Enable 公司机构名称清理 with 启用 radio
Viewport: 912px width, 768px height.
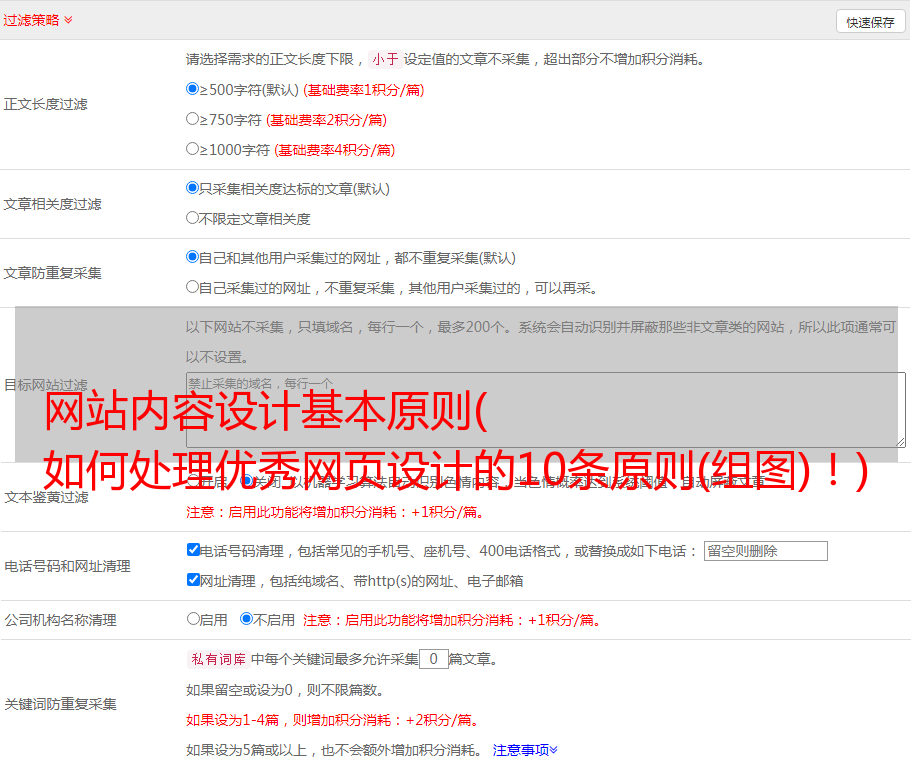[193, 619]
